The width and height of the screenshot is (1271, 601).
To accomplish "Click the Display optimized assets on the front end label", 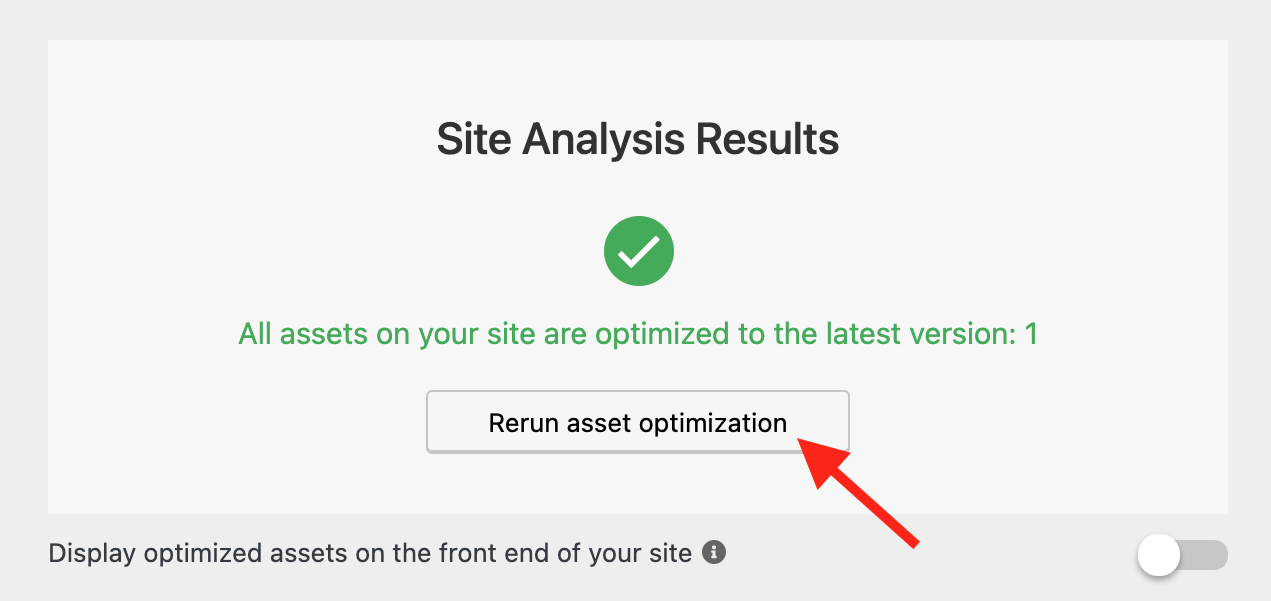I will 370,553.
